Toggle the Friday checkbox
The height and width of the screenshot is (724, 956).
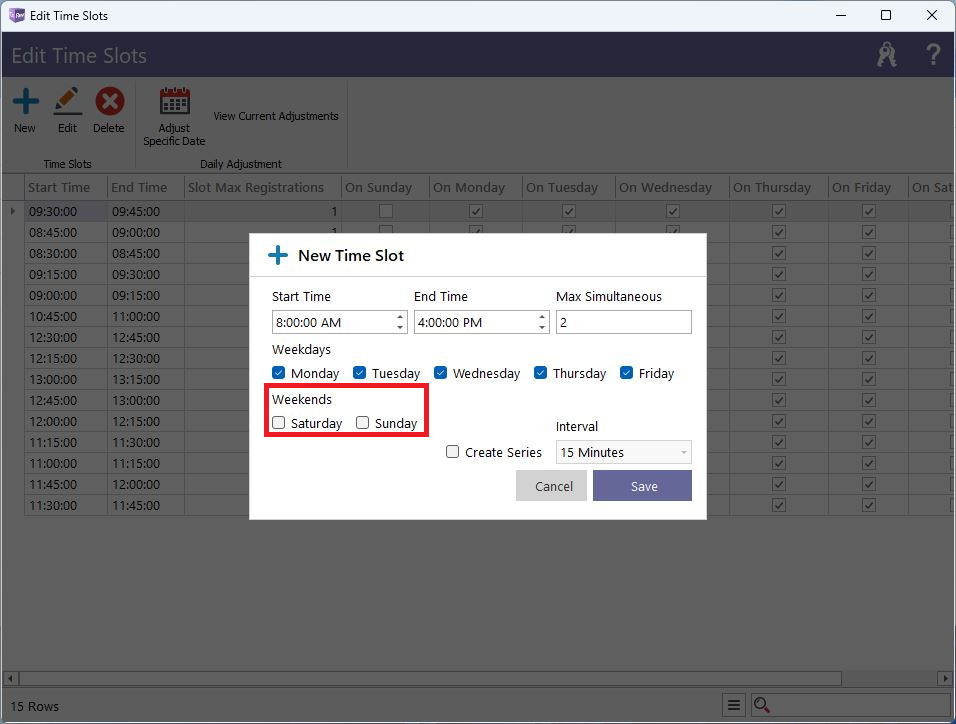pyautogui.click(x=626, y=373)
